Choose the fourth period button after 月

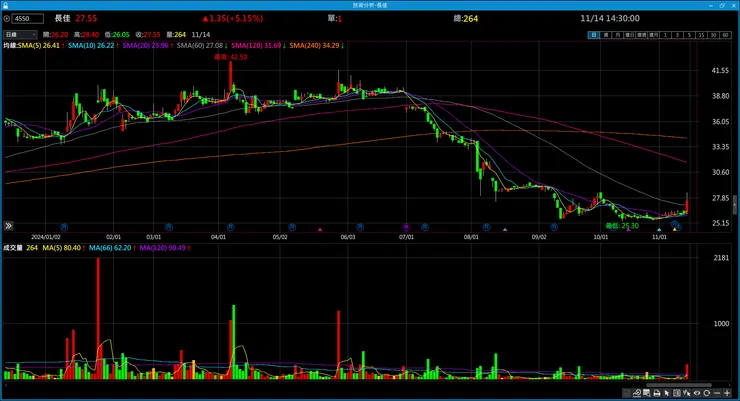pyautogui.click(x=630, y=35)
